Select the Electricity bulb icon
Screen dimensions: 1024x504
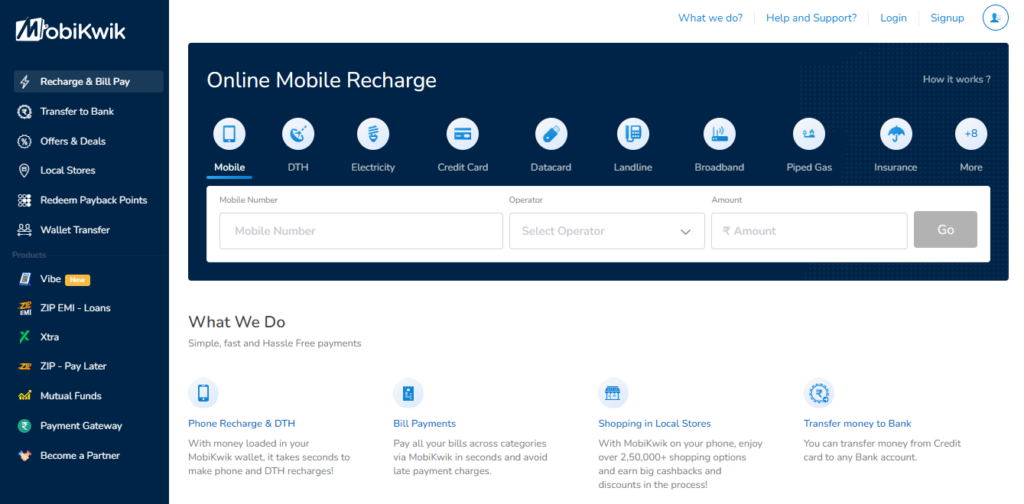click(x=373, y=134)
